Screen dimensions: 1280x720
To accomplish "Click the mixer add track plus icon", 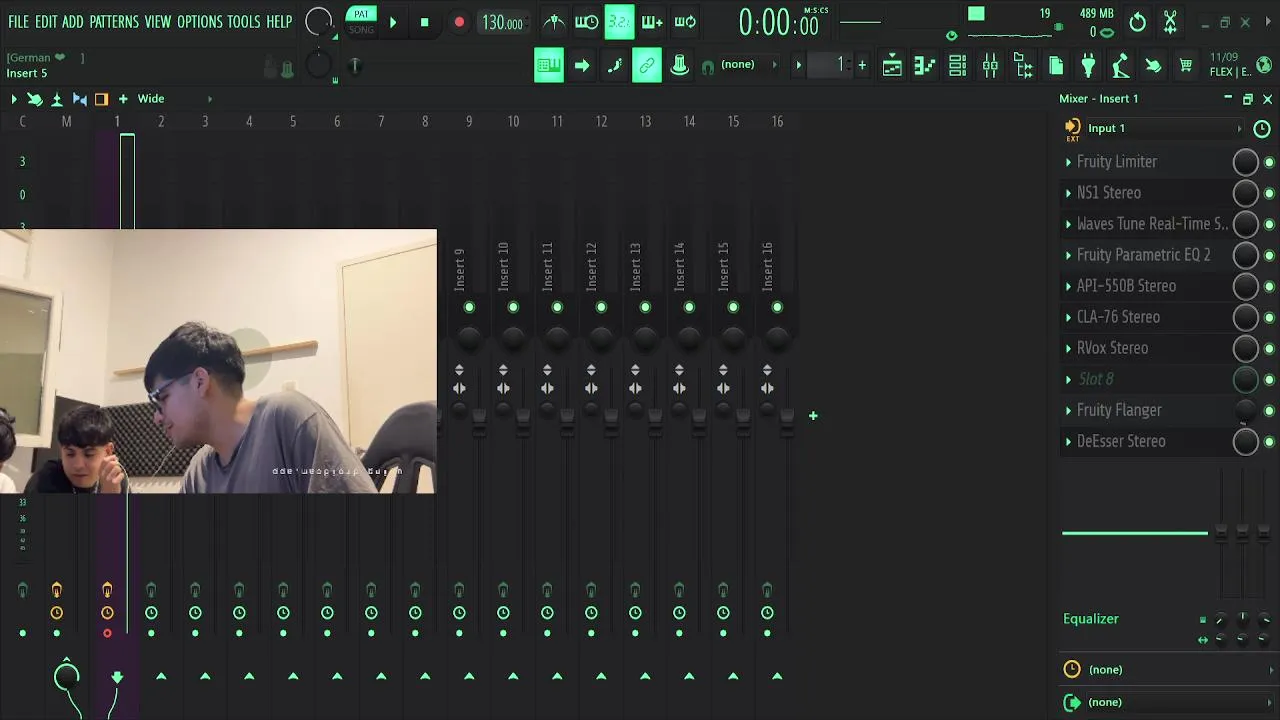I will [123, 99].
